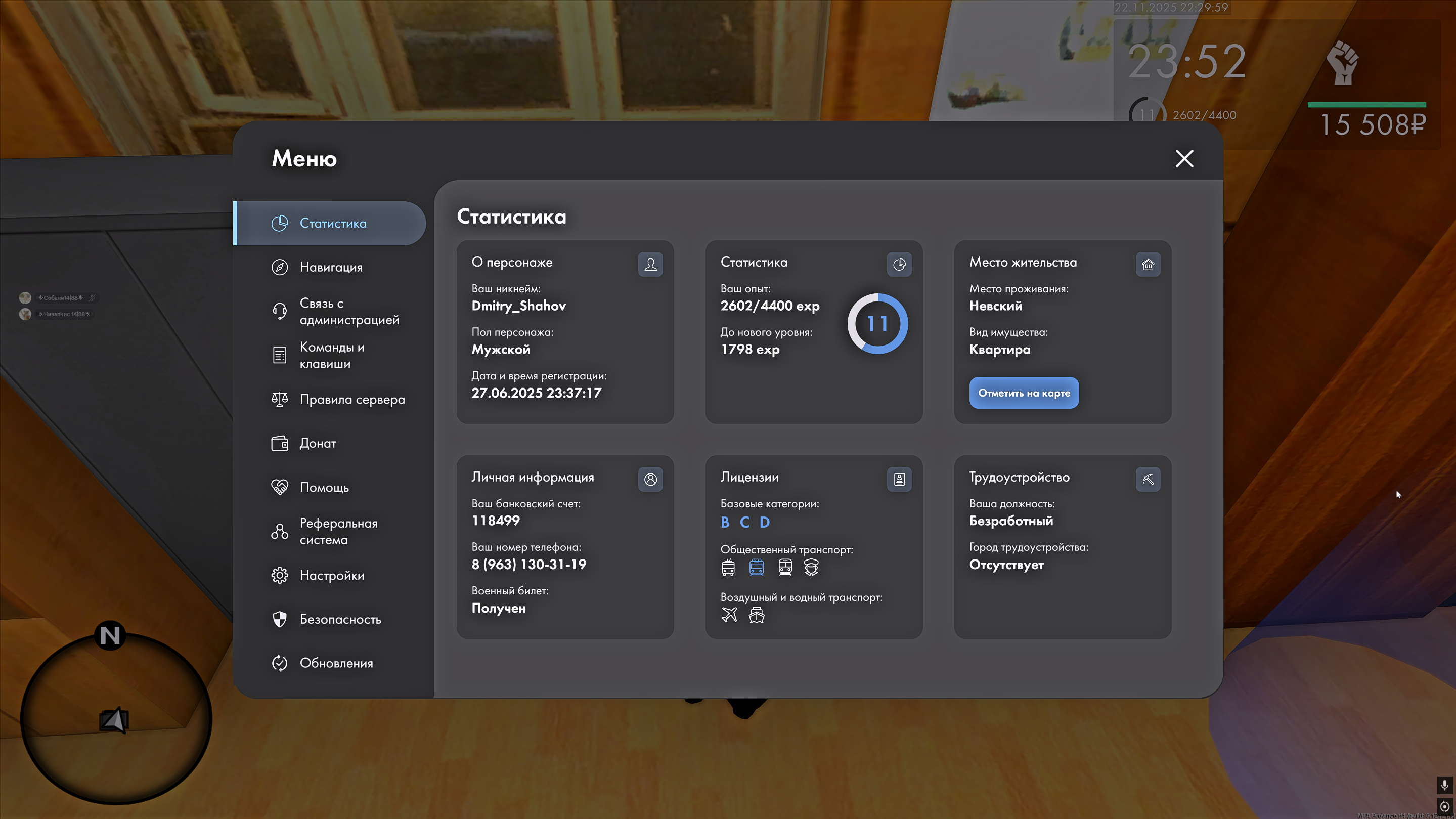Screen dimensions: 1456x819
Task: Click the house icon in Место жительства card
Action: [x=1148, y=265]
